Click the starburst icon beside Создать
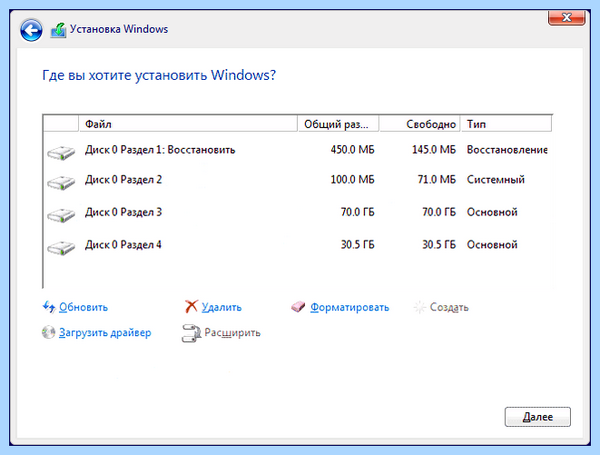This screenshot has width=600, height=455. [x=420, y=307]
